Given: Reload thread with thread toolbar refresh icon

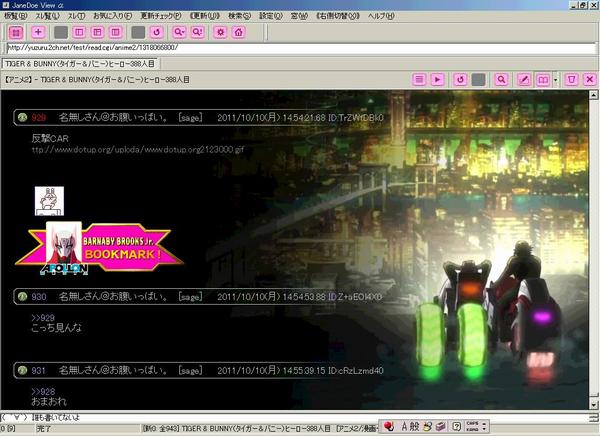Looking at the screenshot, I should [460, 80].
